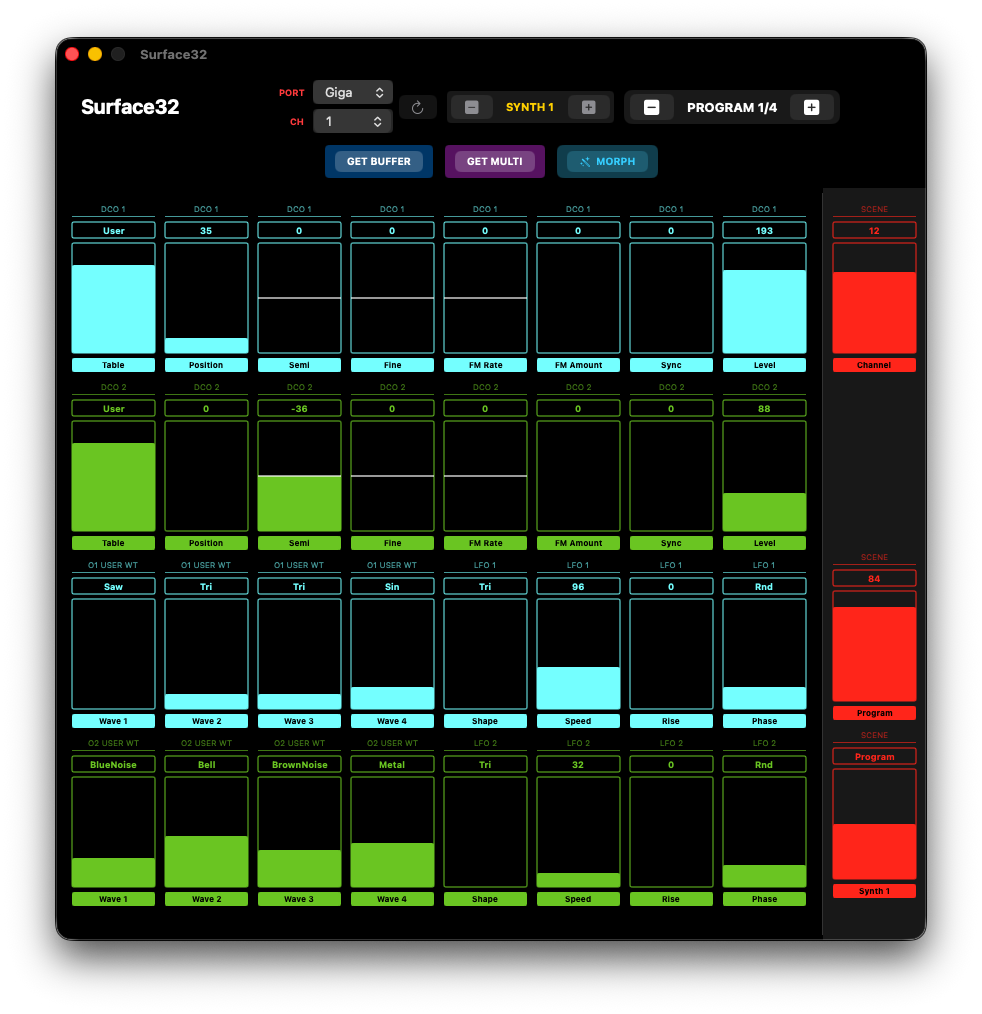Click the Morph wand button
Screen dimensions: 982x1014
607,161
